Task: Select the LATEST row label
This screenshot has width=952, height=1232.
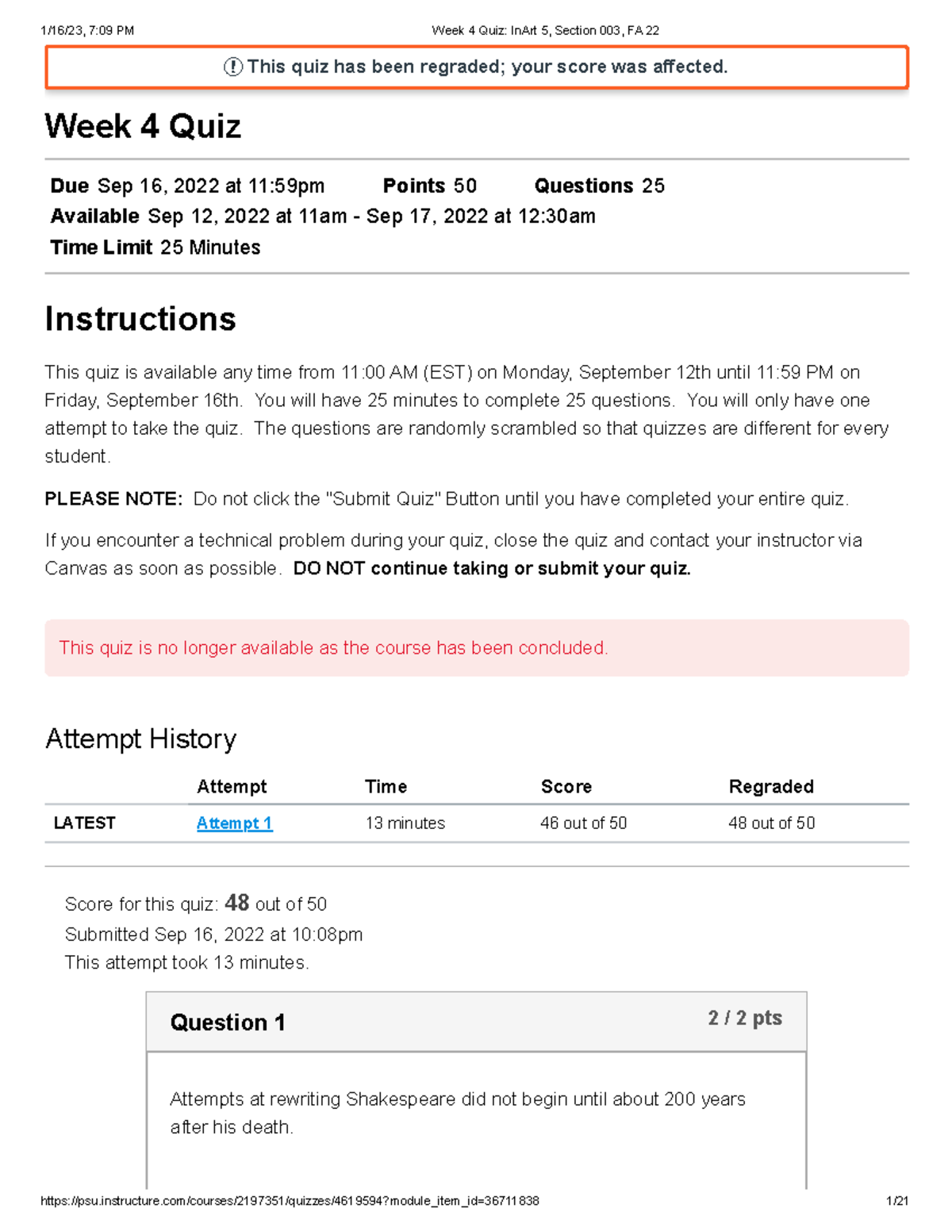Action: 84,823
